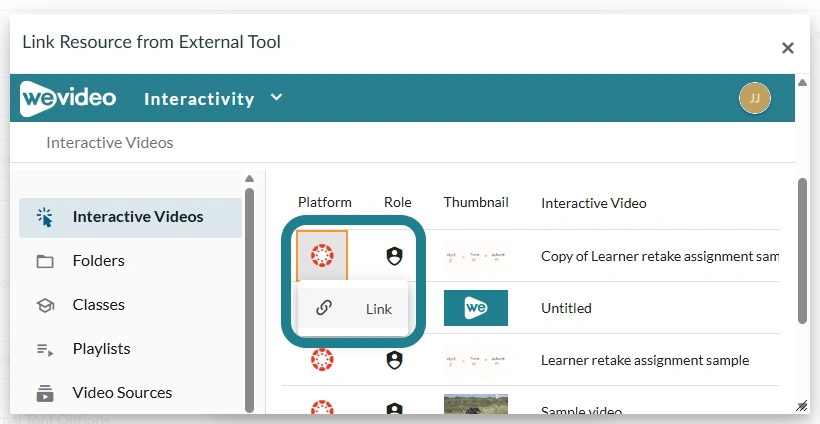Image resolution: width=820 pixels, height=424 pixels.
Task: Click the Canvas platform icon for Copy of Learner
Action: [x=322, y=256]
